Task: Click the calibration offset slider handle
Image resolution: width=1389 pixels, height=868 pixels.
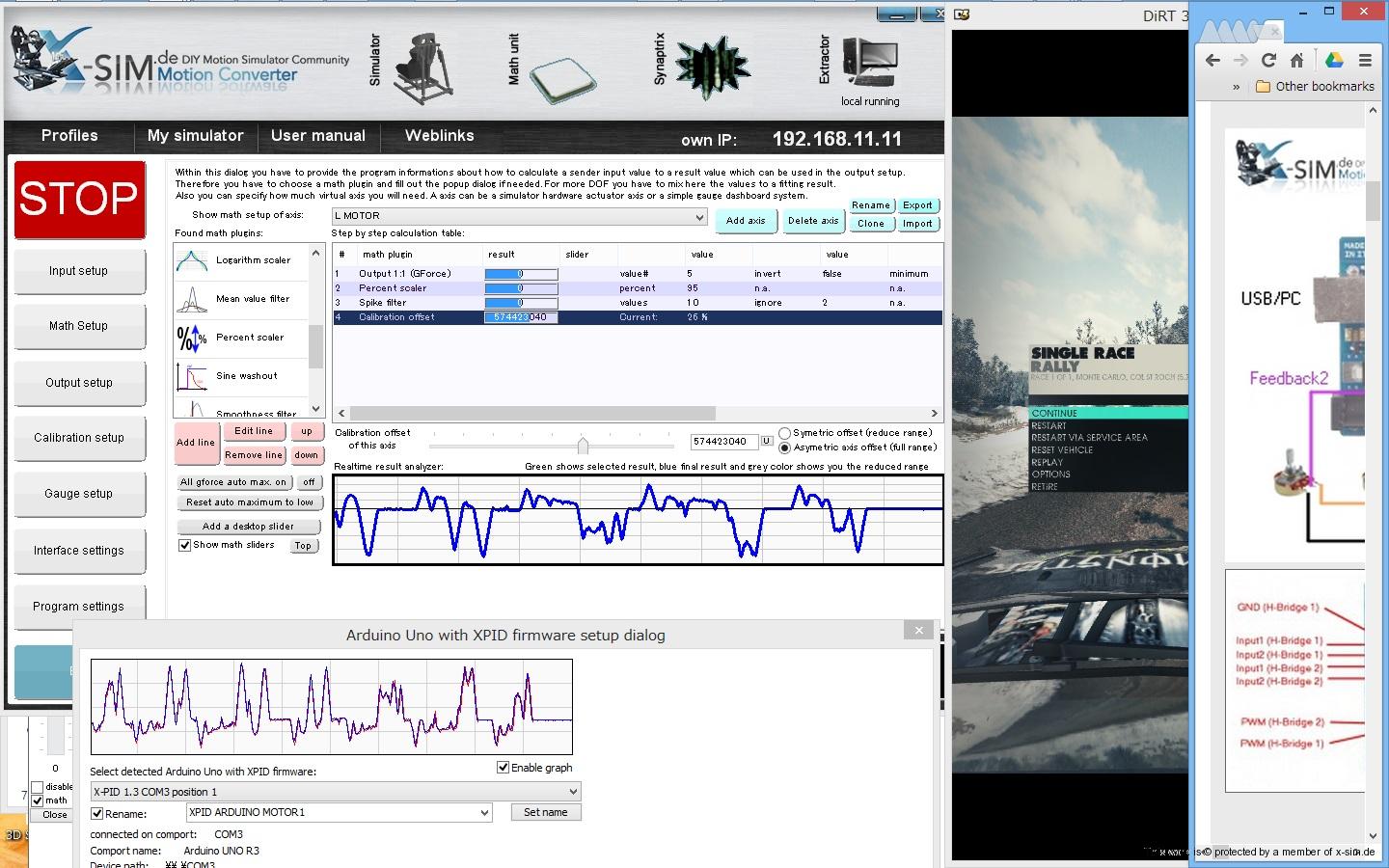Action: point(583,445)
